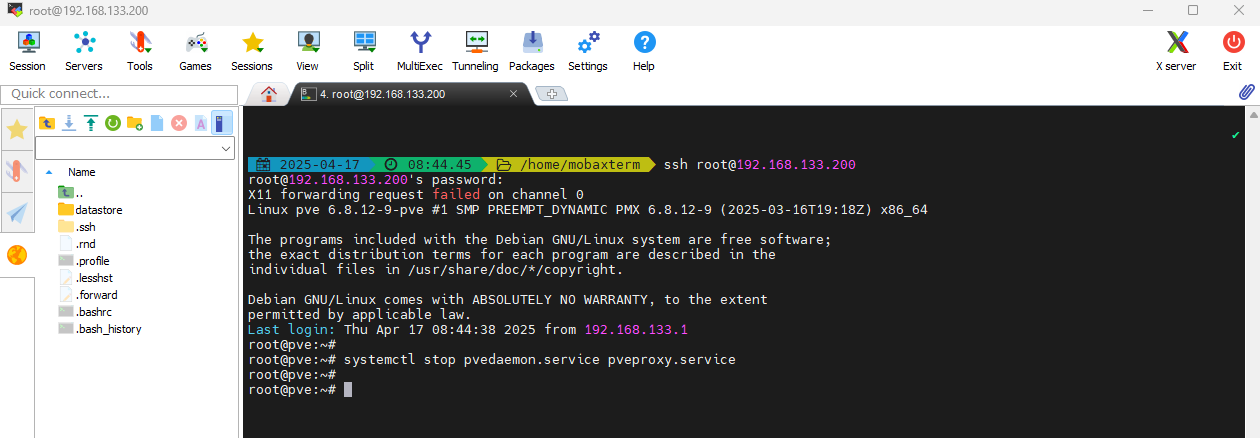Switch to the home tab
This screenshot has height=438, width=1260.
pos(268,94)
